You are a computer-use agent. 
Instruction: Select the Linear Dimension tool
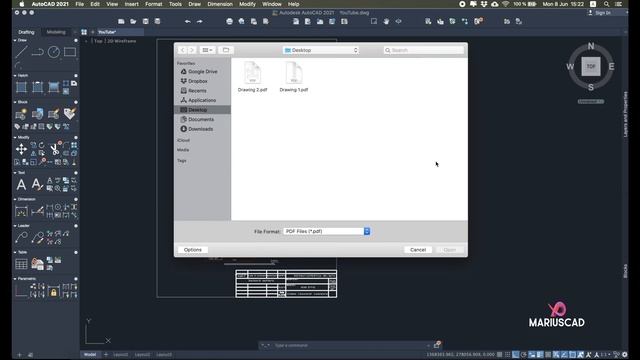(x=21, y=211)
